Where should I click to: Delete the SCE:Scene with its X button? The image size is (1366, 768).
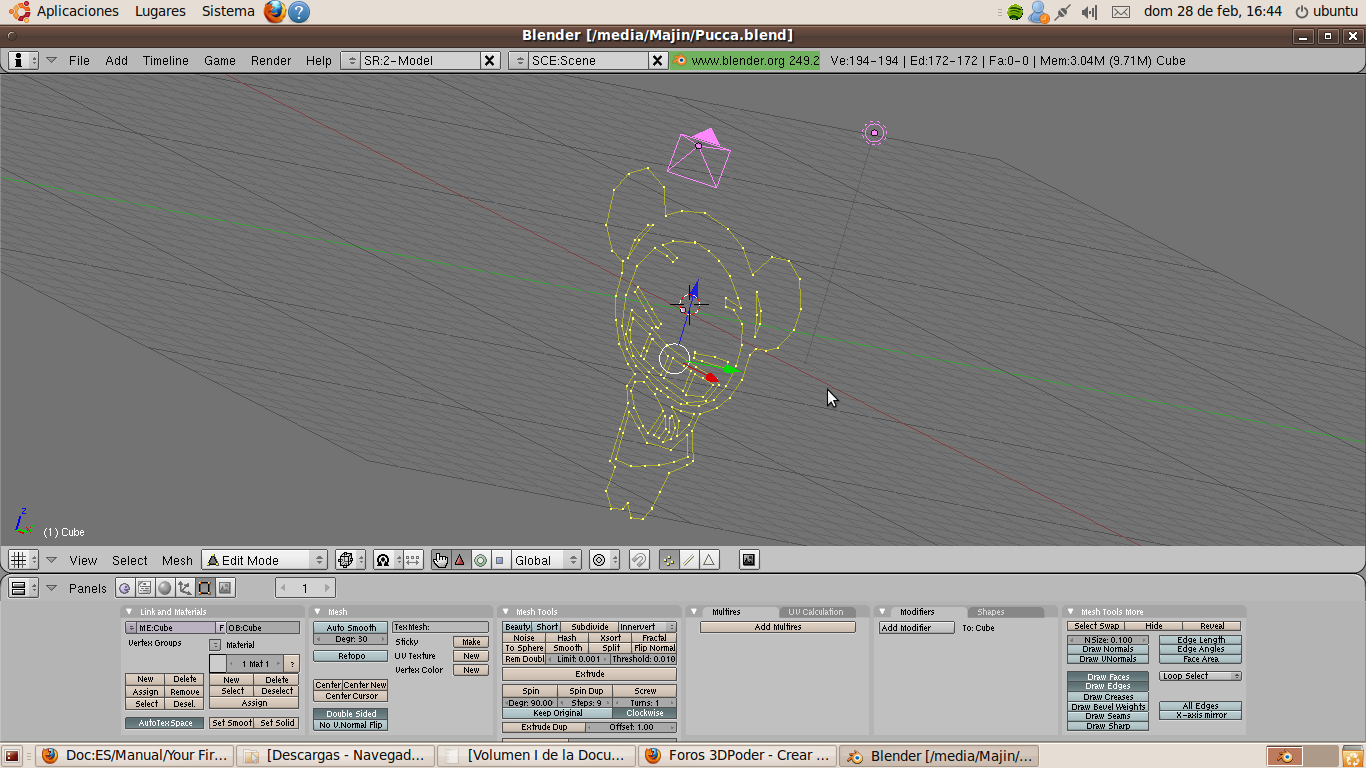658,60
